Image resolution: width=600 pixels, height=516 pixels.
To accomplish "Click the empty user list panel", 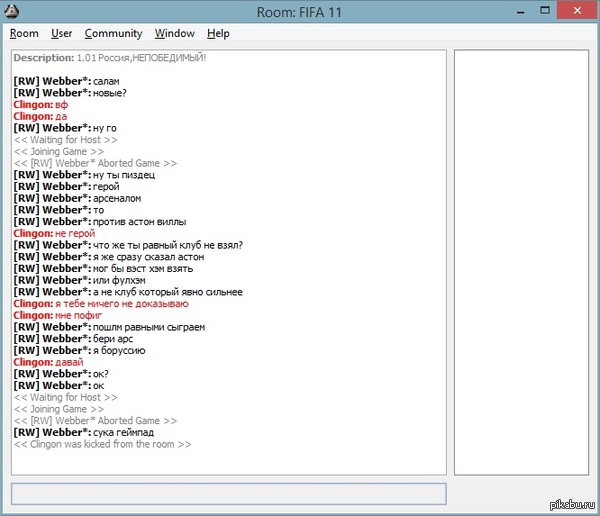I will (521, 262).
